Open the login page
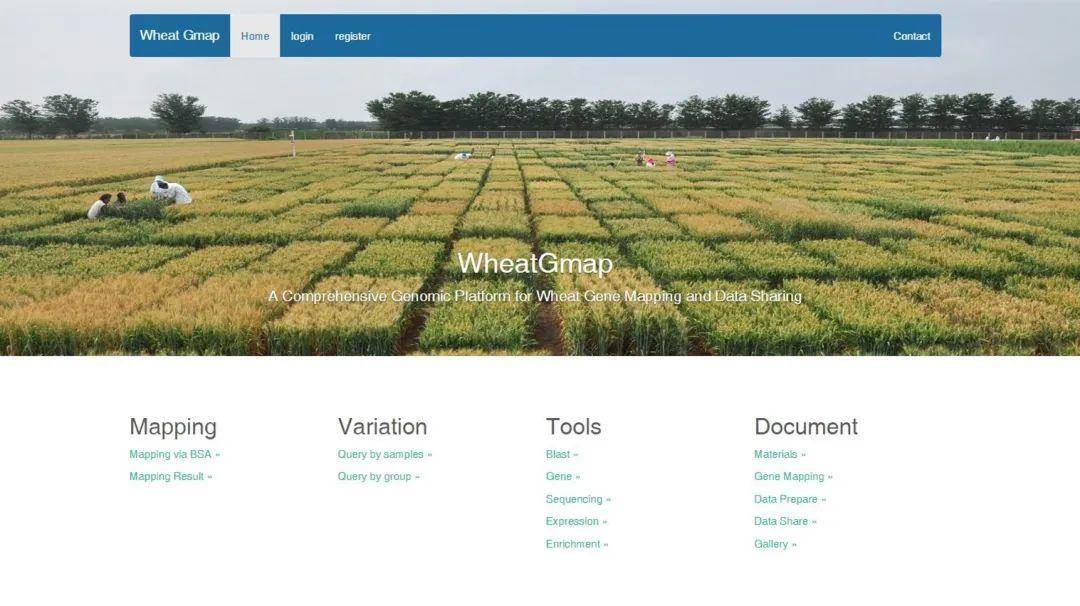This screenshot has height=606, width=1080. tap(302, 36)
